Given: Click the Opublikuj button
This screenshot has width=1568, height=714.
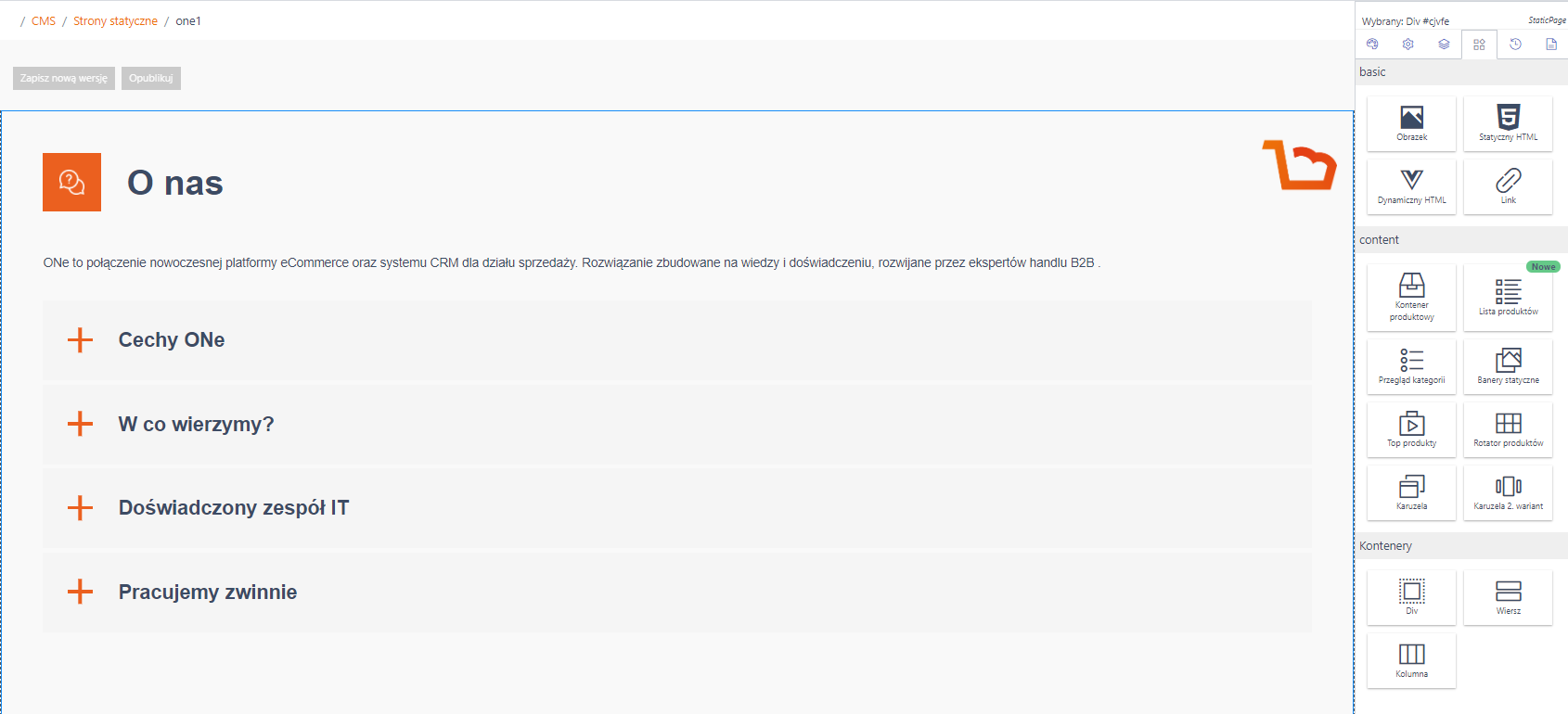Looking at the screenshot, I should point(151,78).
